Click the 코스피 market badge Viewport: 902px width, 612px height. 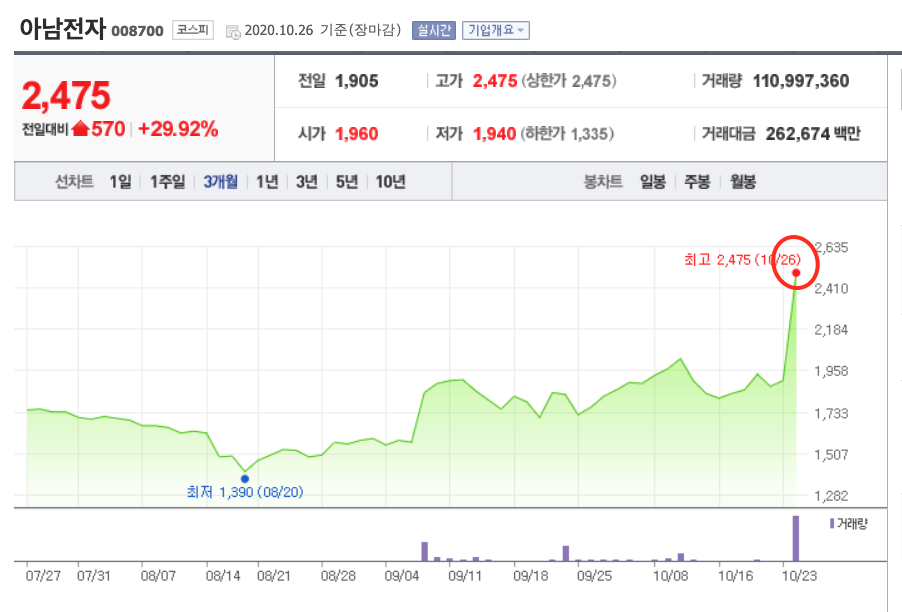pyautogui.click(x=193, y=30)
